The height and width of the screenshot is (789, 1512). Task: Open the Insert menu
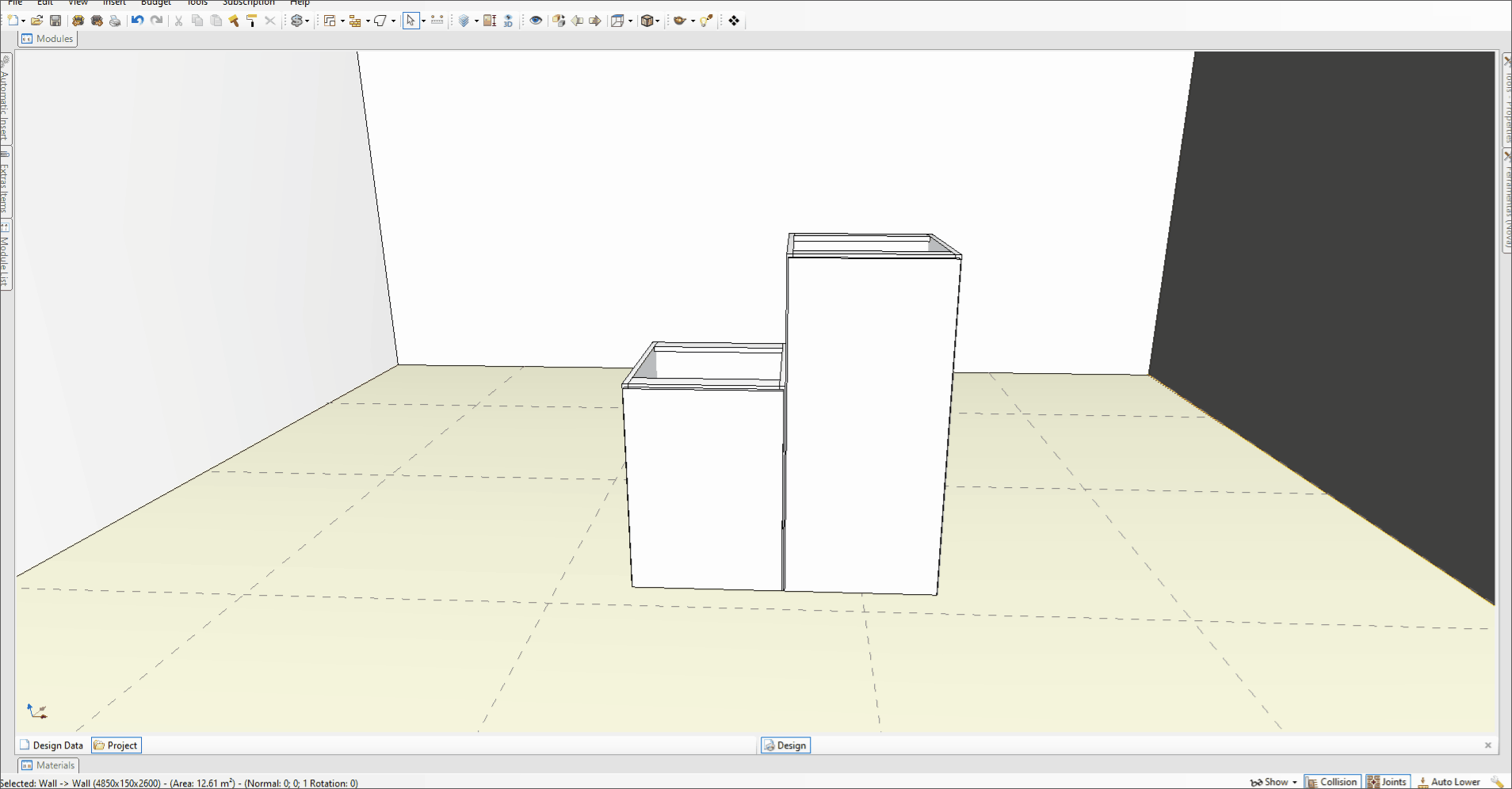[x=114, y=2]
